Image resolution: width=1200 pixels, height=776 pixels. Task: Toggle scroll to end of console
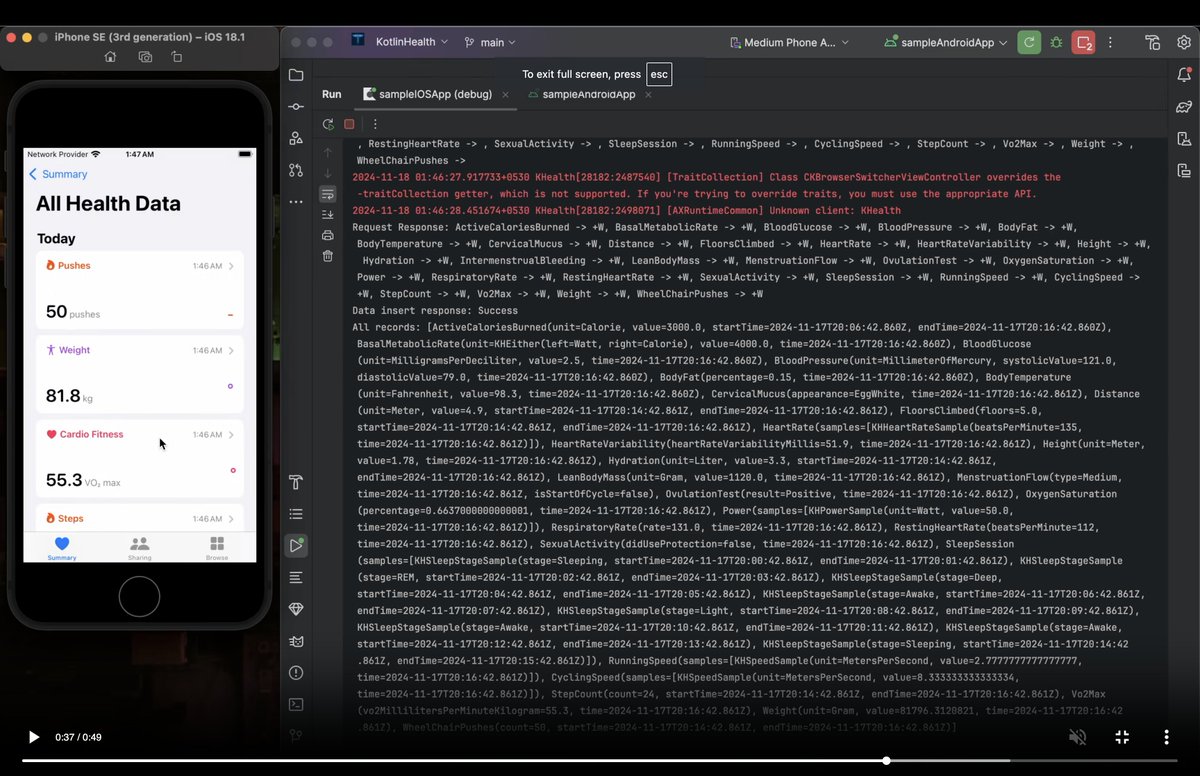[x=328, y=214]
